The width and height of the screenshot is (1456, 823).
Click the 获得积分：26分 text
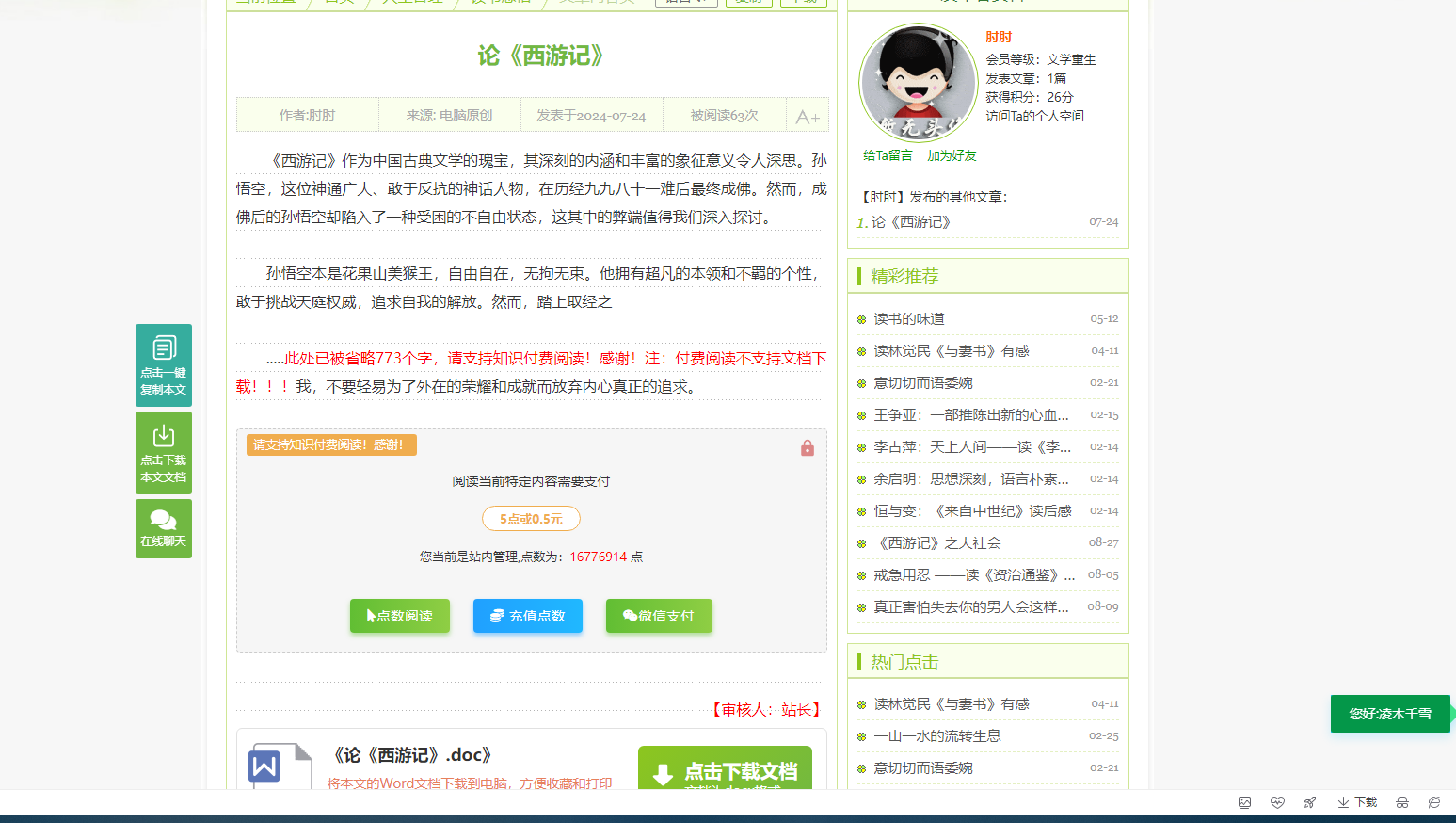coord(1030,97)
